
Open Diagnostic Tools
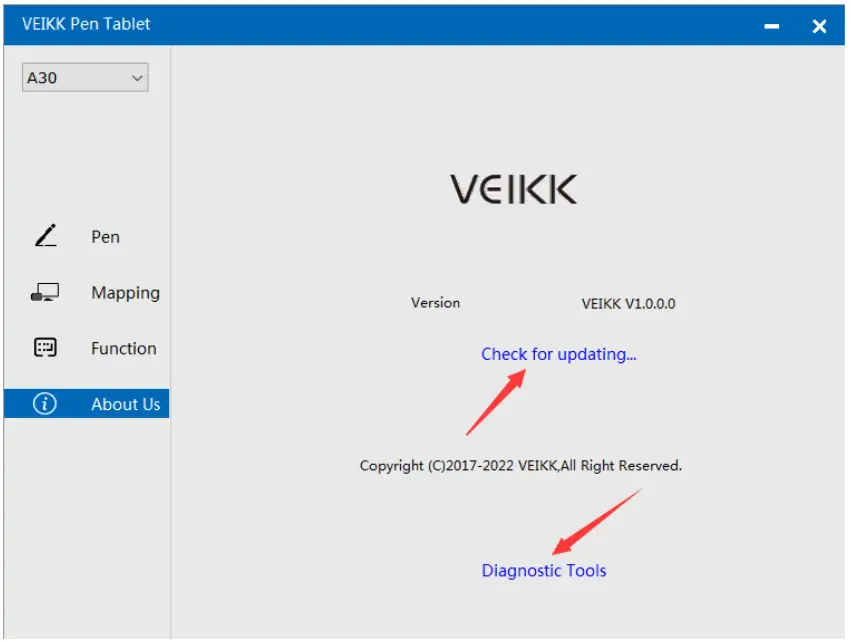click(x=543, y=570)
